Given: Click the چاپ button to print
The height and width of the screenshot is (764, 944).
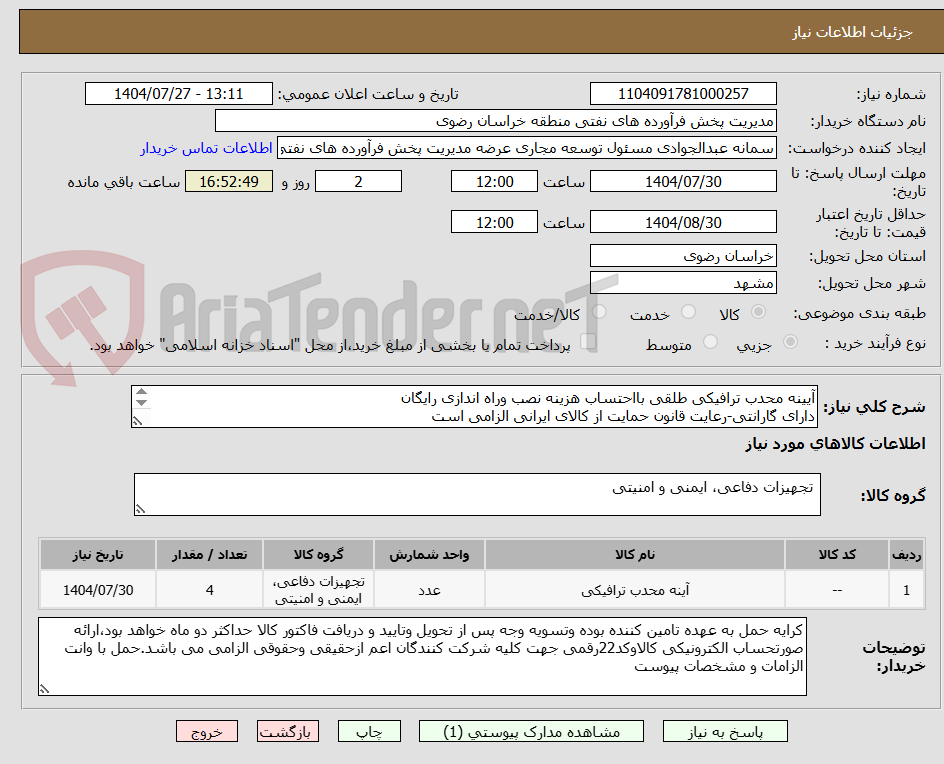Looking at the screenshot, I should point(369,731).
